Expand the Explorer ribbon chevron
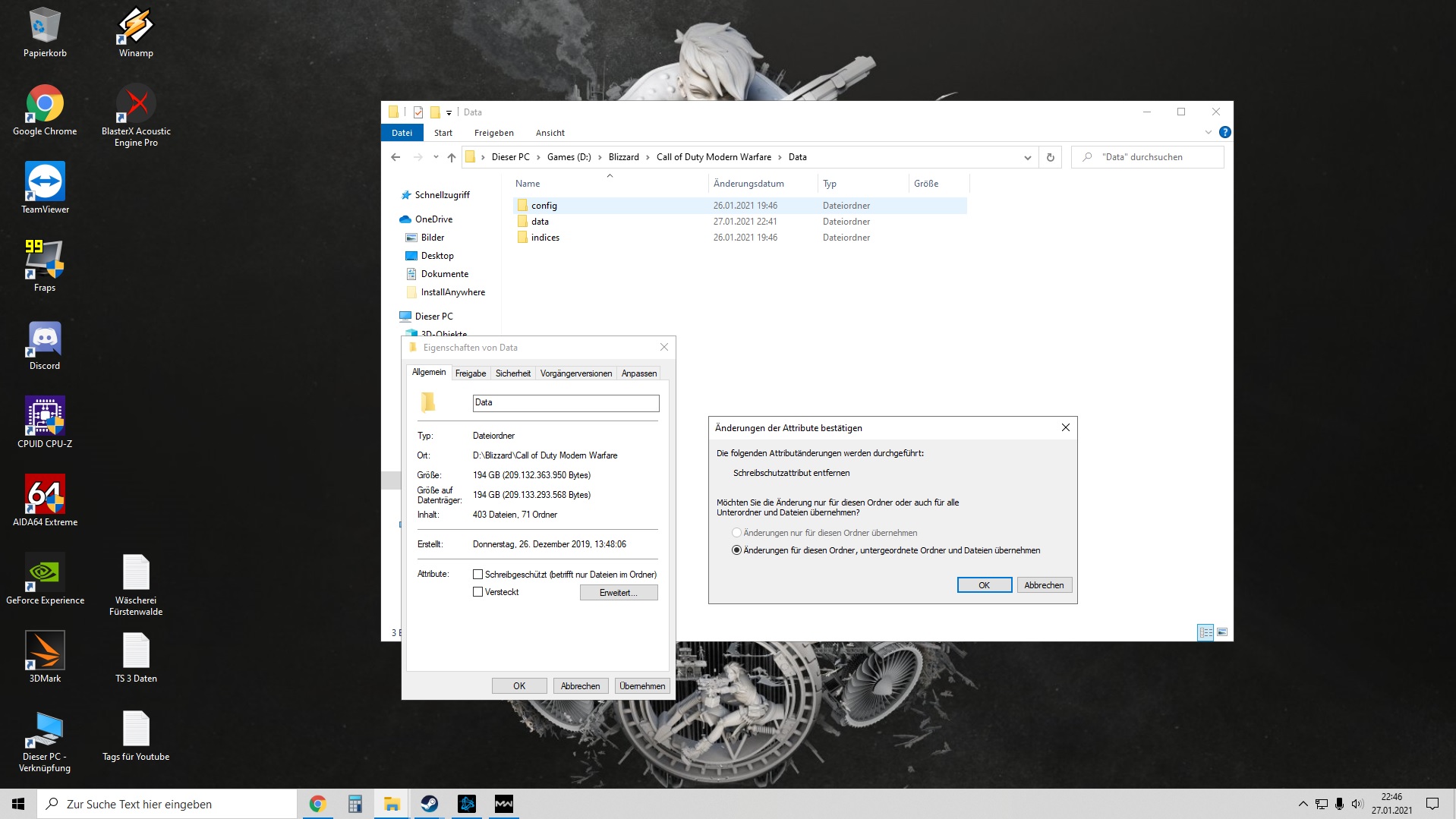1456x819 pixels. click(x=1209, y=132)
